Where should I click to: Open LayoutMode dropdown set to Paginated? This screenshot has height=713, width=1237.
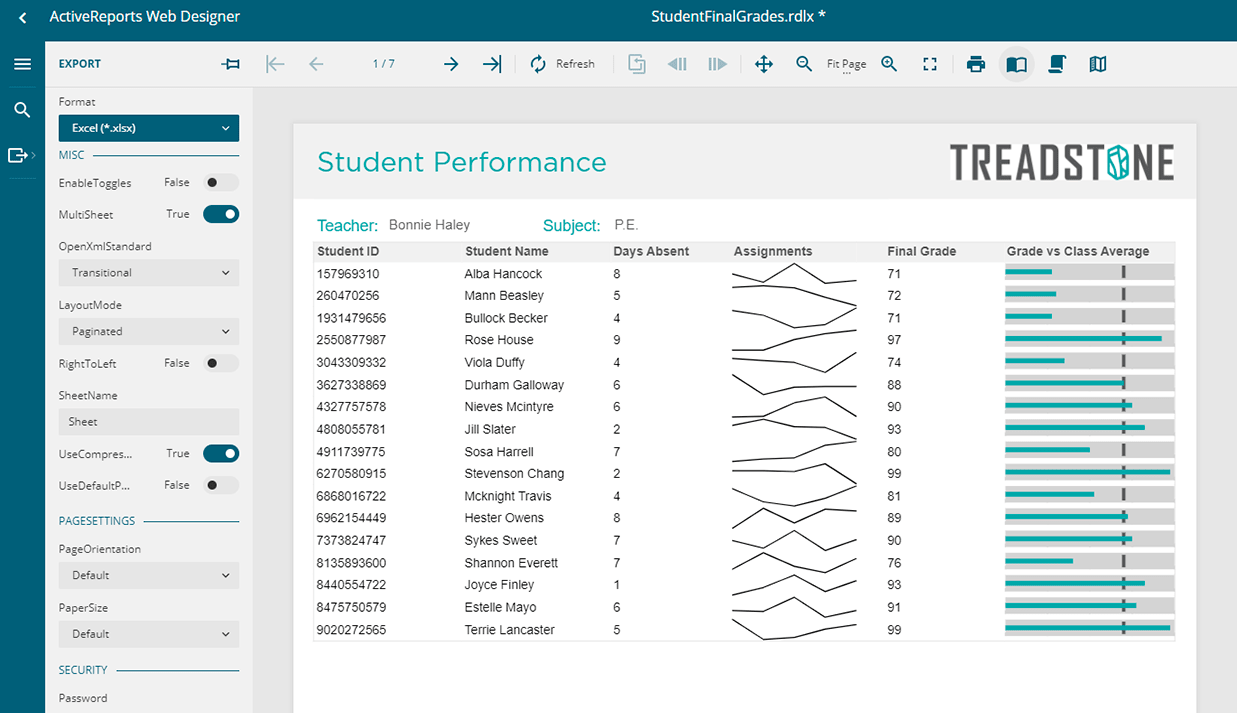click(x=149, y=331)
